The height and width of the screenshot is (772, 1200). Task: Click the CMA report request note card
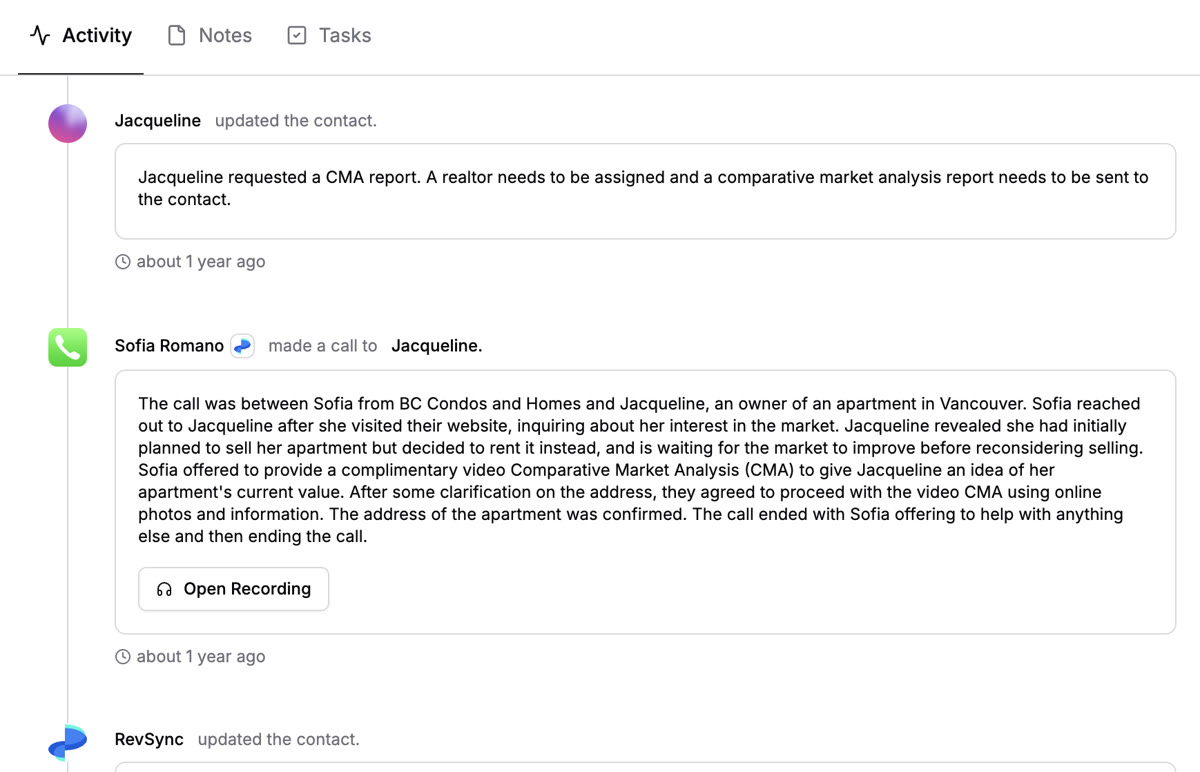click(x=644, y=190)
